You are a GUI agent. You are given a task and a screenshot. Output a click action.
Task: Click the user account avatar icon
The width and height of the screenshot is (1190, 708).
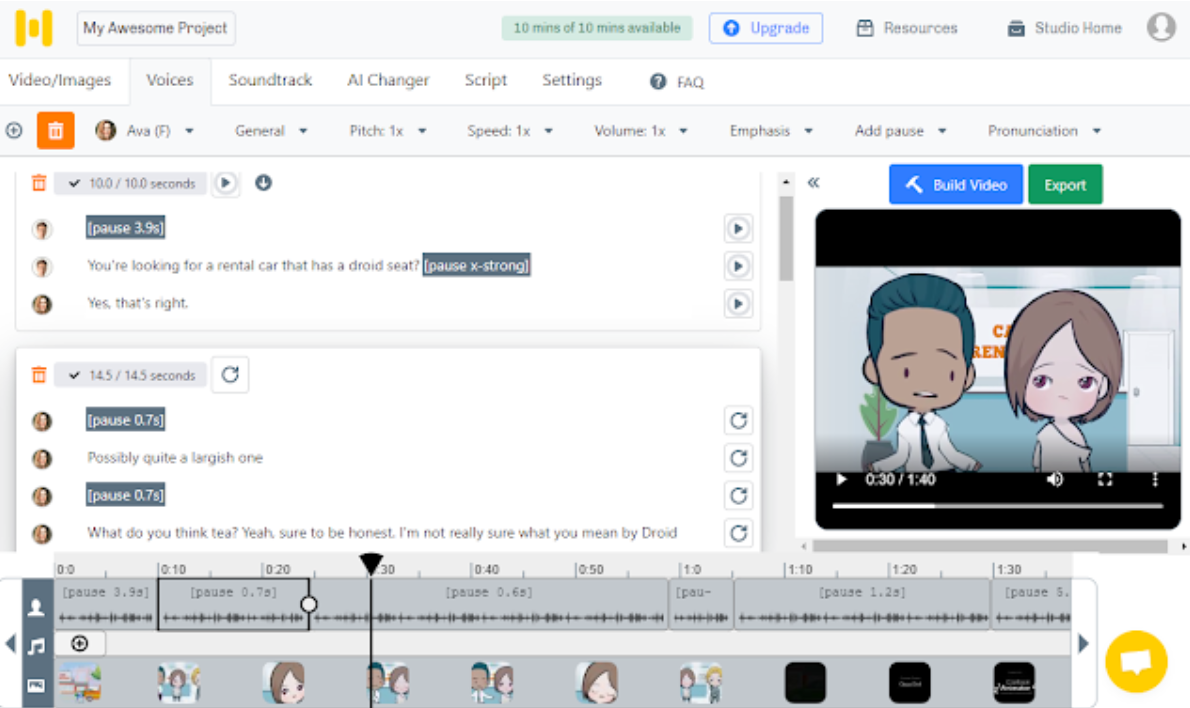pos(1160,28)
